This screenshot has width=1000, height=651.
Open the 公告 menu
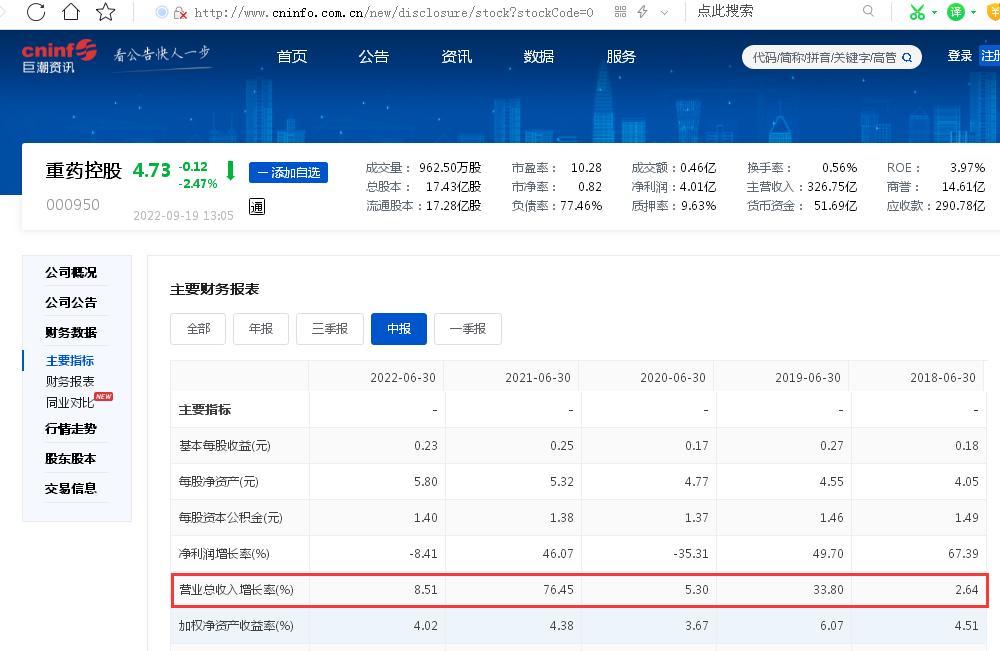(374, 57)
